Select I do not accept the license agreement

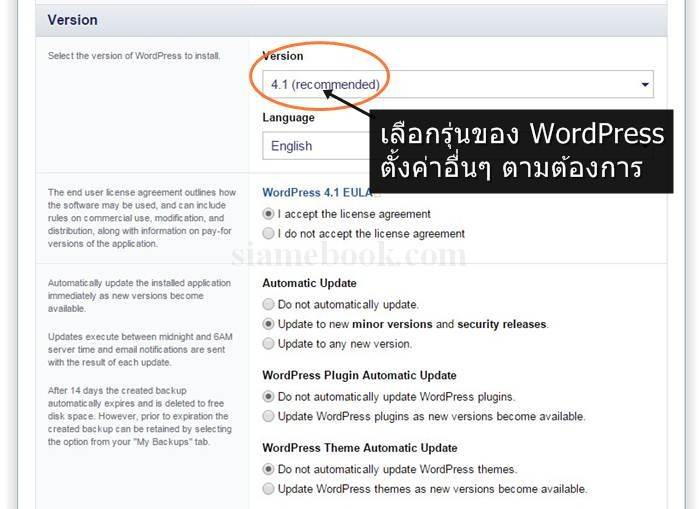coord(268,234)
